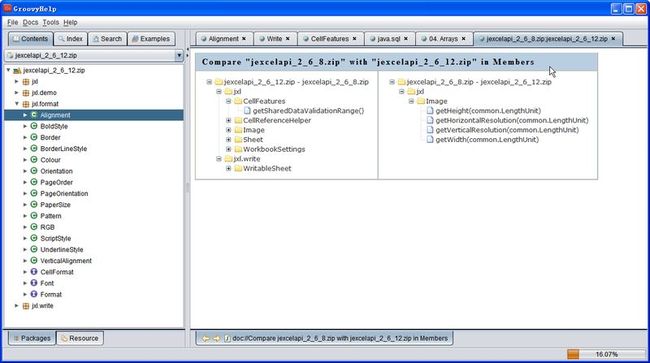This screenshot has width=650, height=363.
Task: Click the jxl.demo package icon
Action: pyautogui.click(x=26, y=93)
